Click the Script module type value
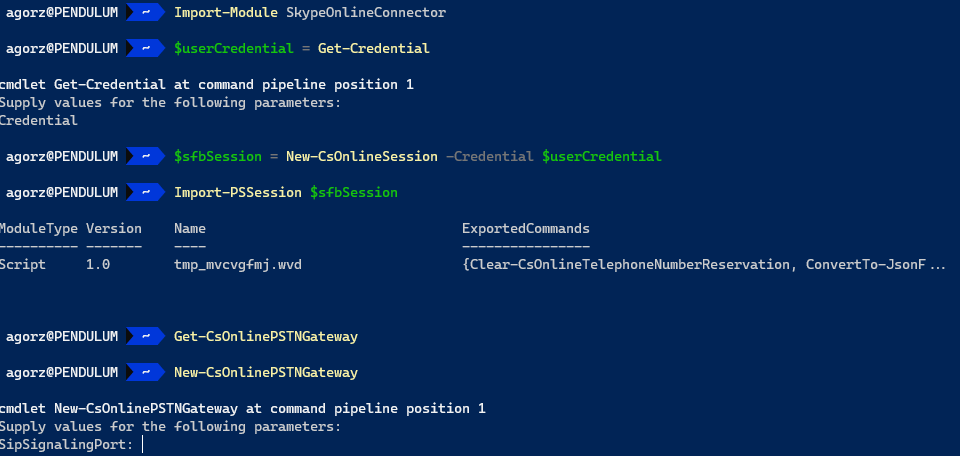 point(23,265)
